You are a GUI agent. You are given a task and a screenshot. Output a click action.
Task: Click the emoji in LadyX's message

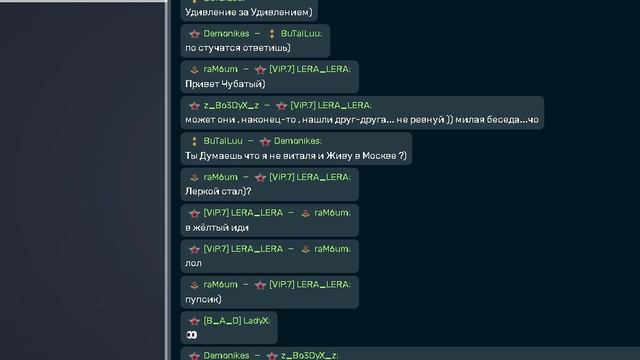coord(191,335)
